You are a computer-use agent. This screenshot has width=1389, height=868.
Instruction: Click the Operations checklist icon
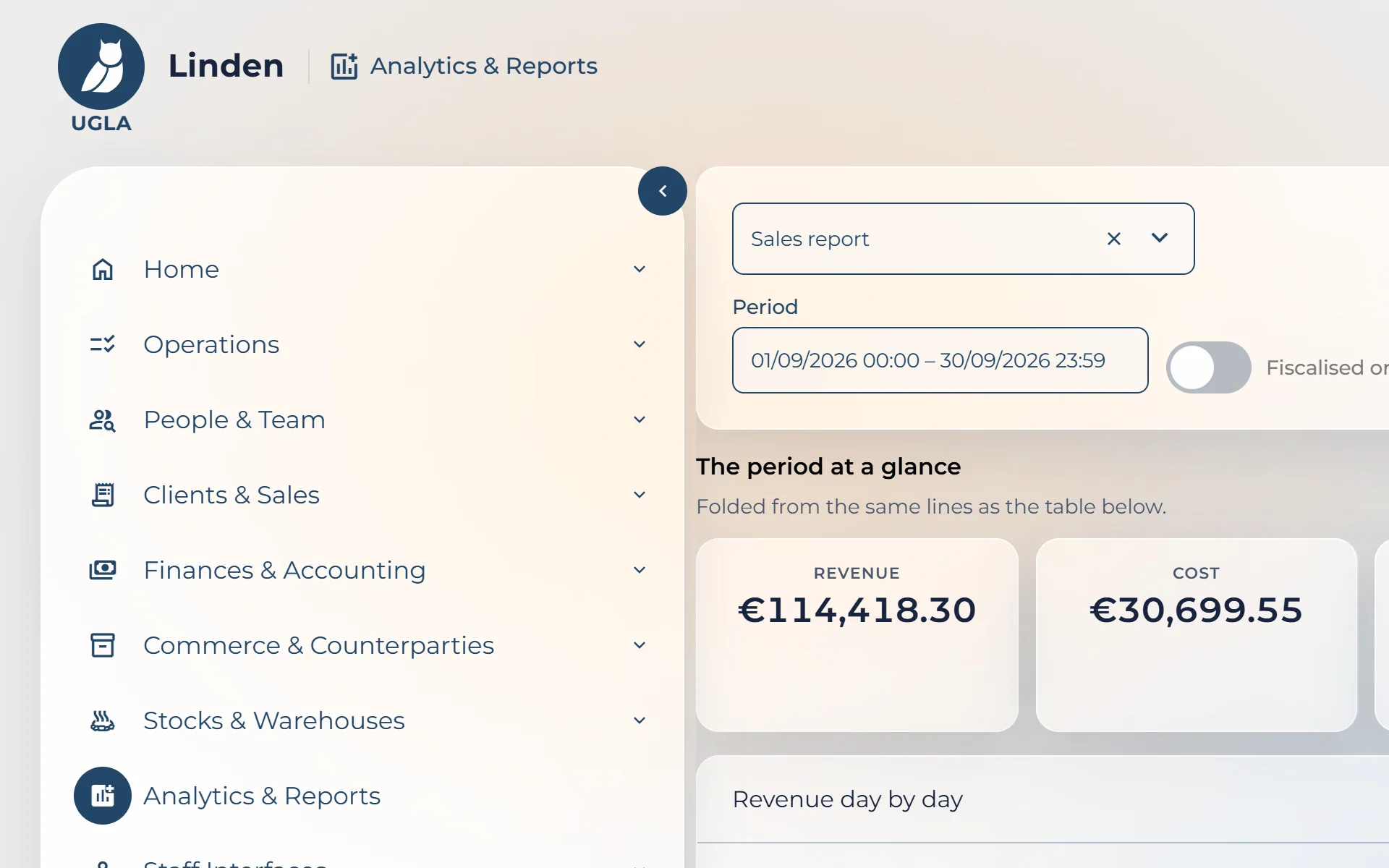pos(103,344)
